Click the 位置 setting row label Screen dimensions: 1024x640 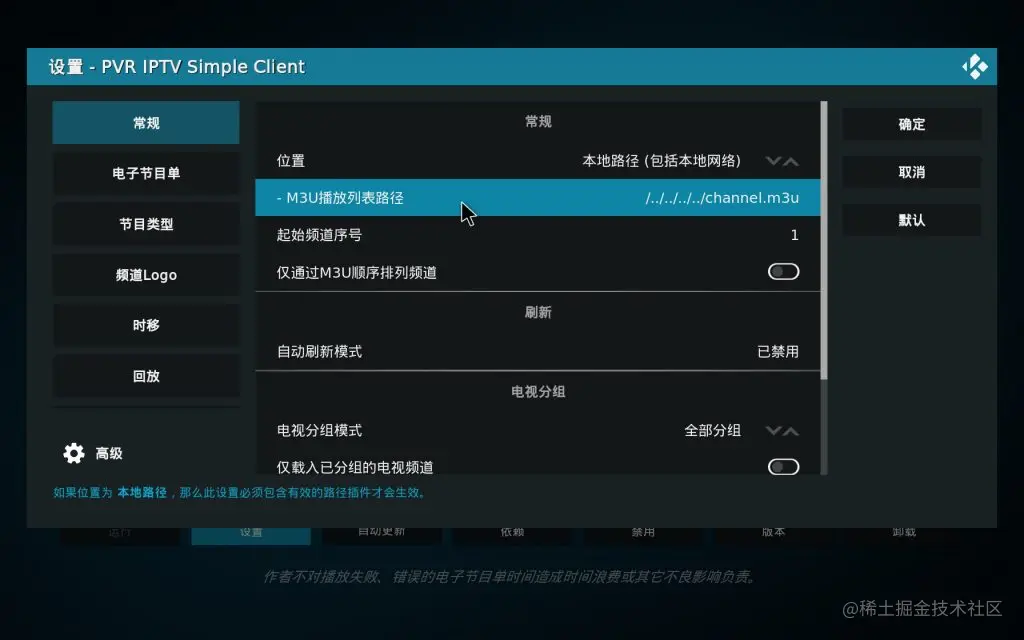291,161
